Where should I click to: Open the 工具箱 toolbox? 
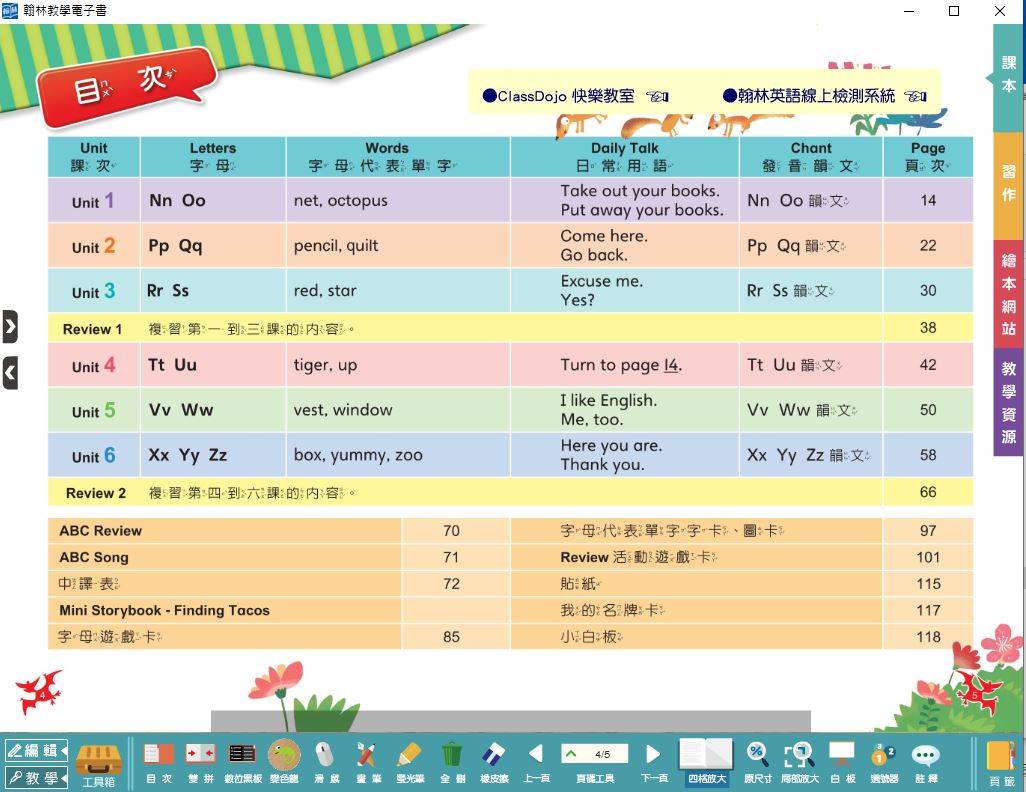99,765
